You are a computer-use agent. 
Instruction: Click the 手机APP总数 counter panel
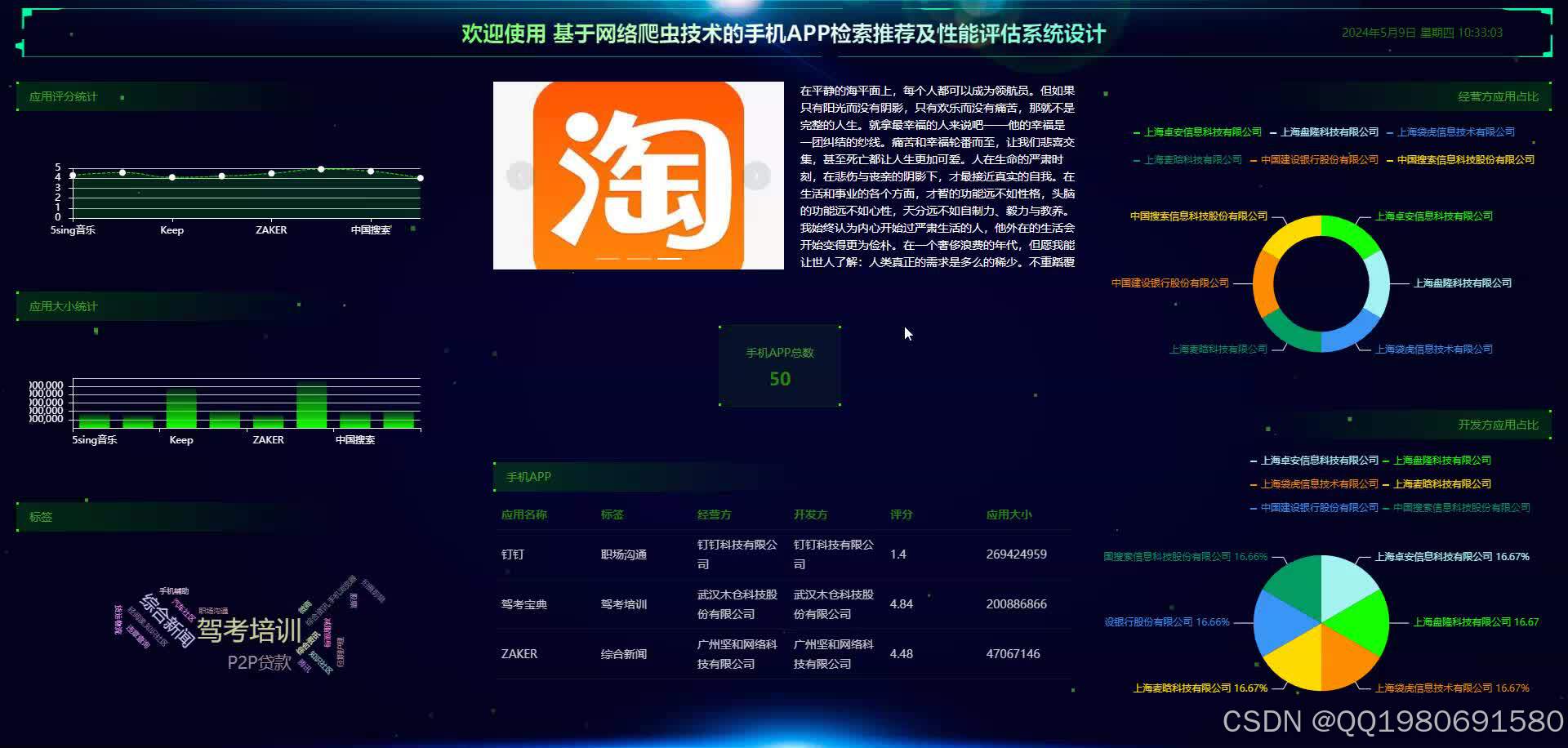(780, 365)
